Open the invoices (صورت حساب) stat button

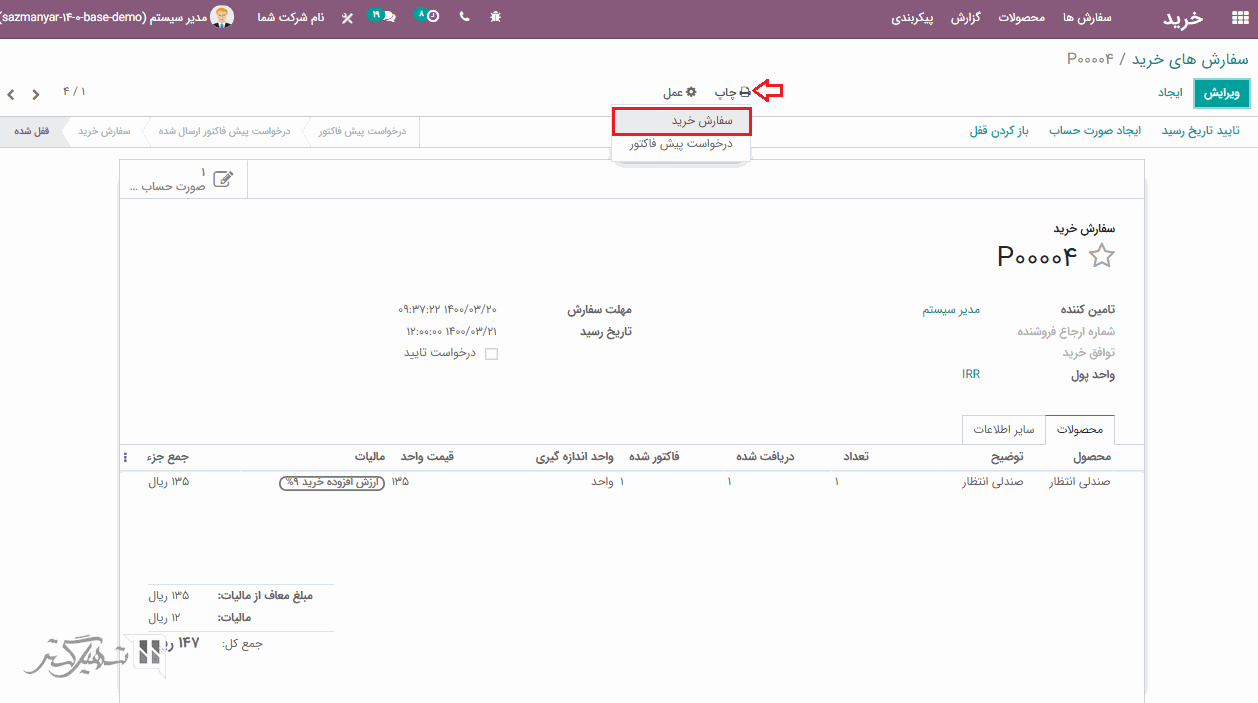pyautogui.click(x=183, y=180)
